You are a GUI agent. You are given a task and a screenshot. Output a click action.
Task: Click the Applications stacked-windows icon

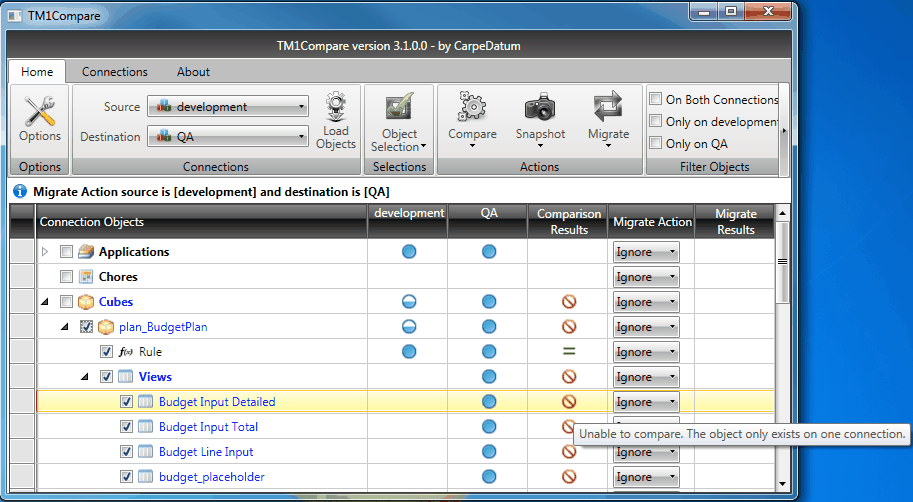(x=86, y=252)
